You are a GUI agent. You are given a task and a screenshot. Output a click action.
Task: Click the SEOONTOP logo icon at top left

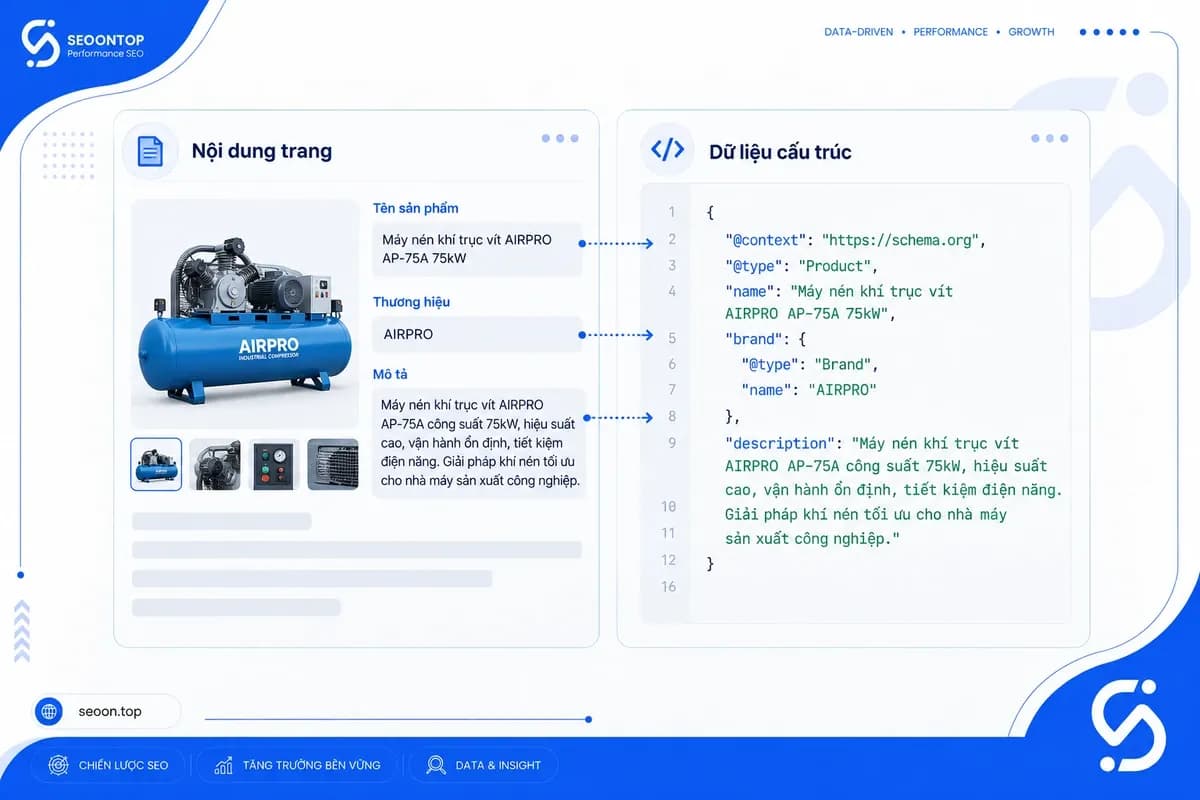(x=41, y=45)
